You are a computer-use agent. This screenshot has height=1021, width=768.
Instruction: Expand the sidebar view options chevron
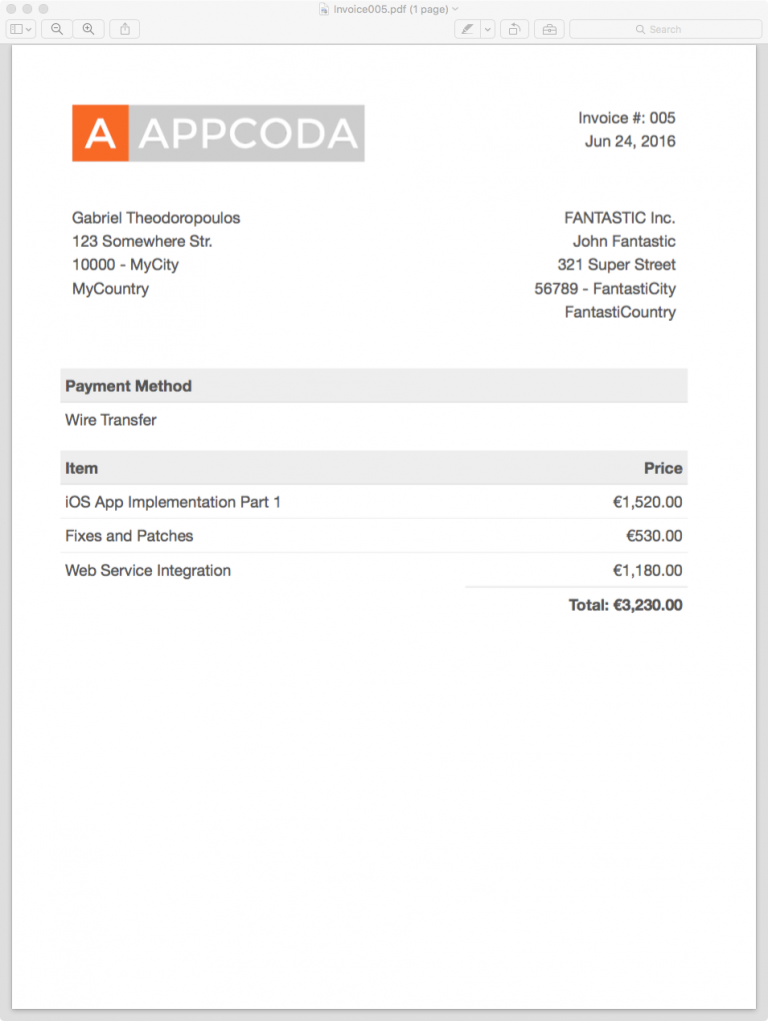pos(27,28)
